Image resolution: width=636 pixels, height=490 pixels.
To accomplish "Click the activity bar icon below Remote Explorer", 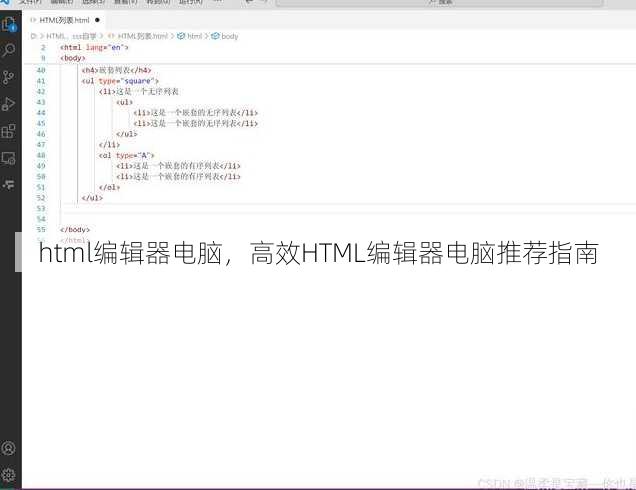I will point(9,185).
